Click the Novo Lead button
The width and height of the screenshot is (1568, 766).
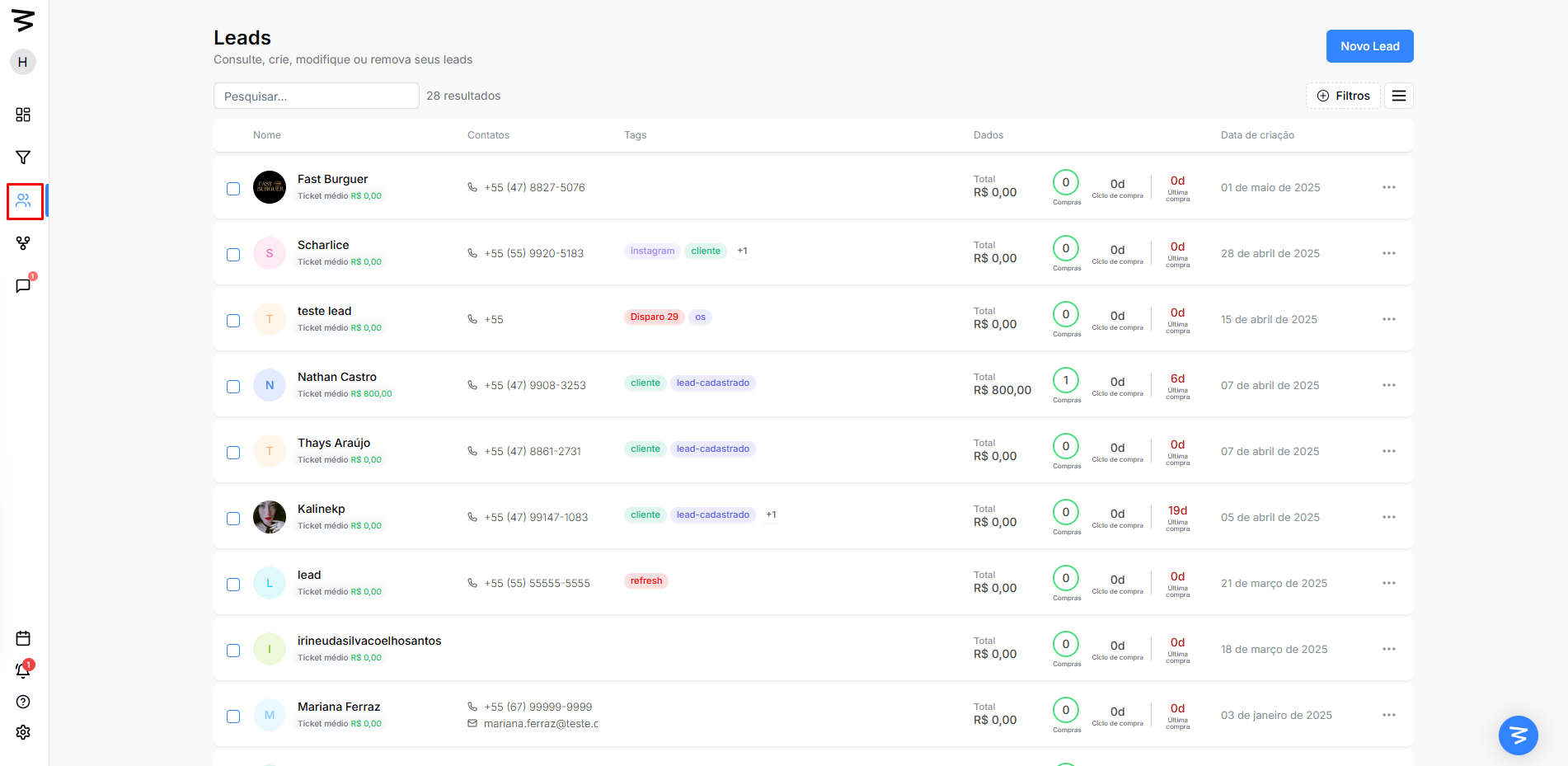(x=1369, y=46)
